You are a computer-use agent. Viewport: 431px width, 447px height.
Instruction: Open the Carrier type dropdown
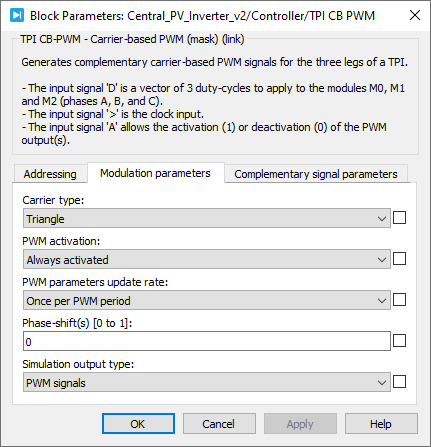click(207, 219)
